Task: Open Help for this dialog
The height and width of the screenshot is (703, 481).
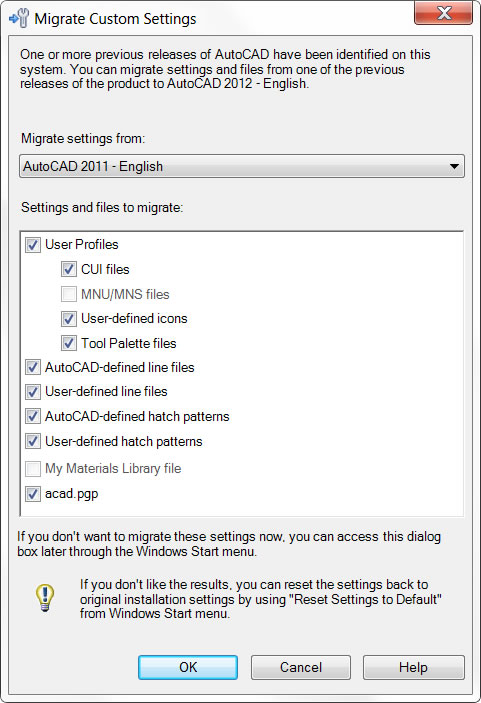Action: click(413, 667)
